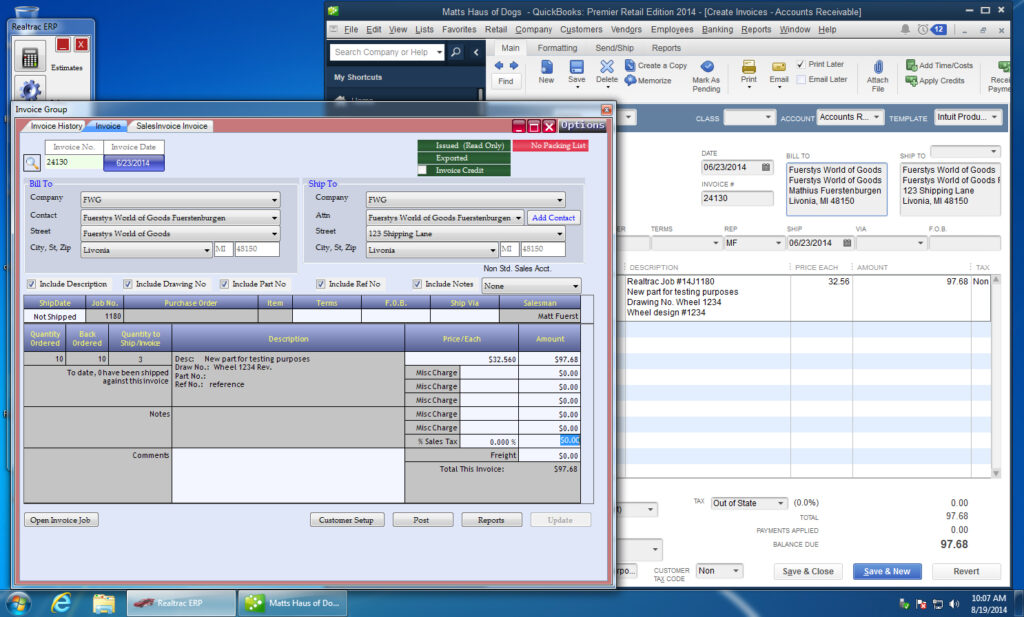1024x617 pixels.
Task: Collapse the My Shortcuts panel arrow
Action: click(x=476, y=52)
